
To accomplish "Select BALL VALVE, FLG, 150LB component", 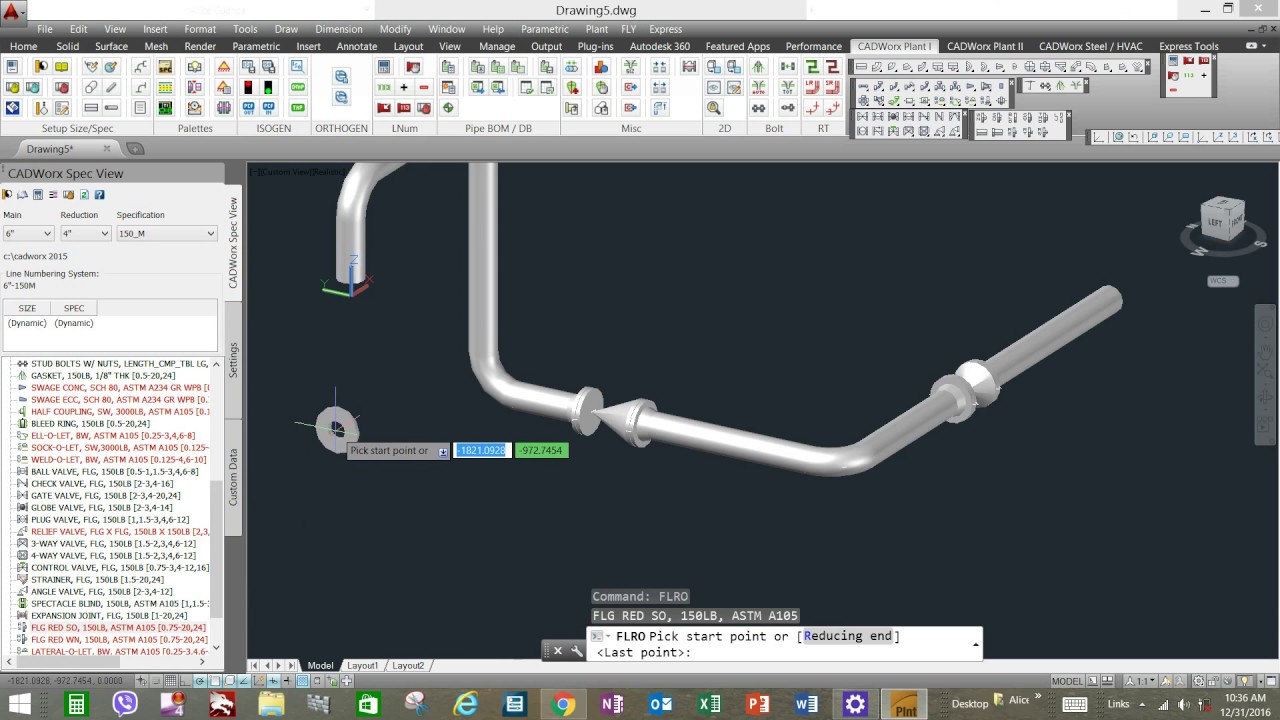I will 114,472.
